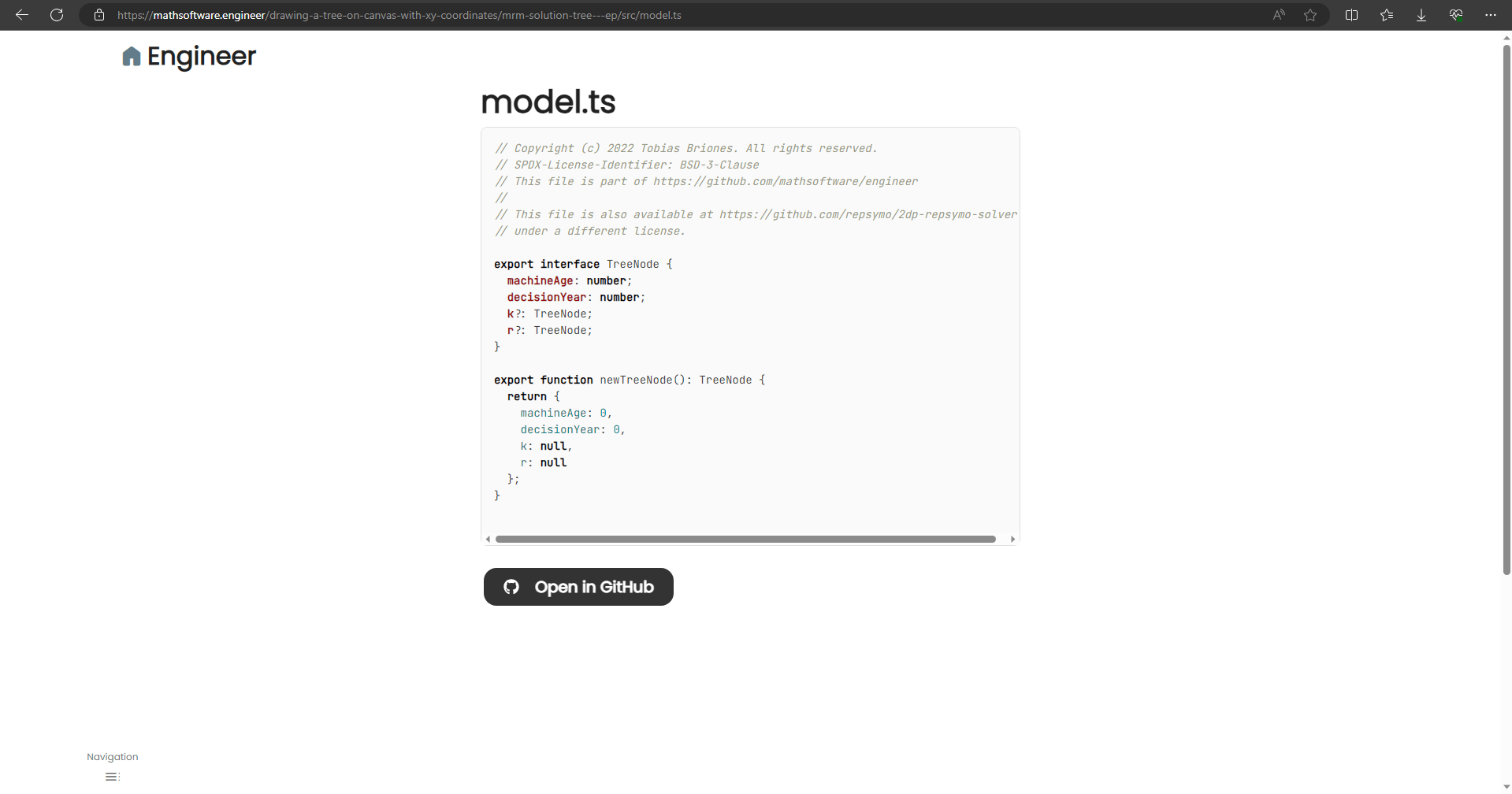Click right arrow of code scrollbar
This screenshot has height=794, width=1512.
point(1012,540)
